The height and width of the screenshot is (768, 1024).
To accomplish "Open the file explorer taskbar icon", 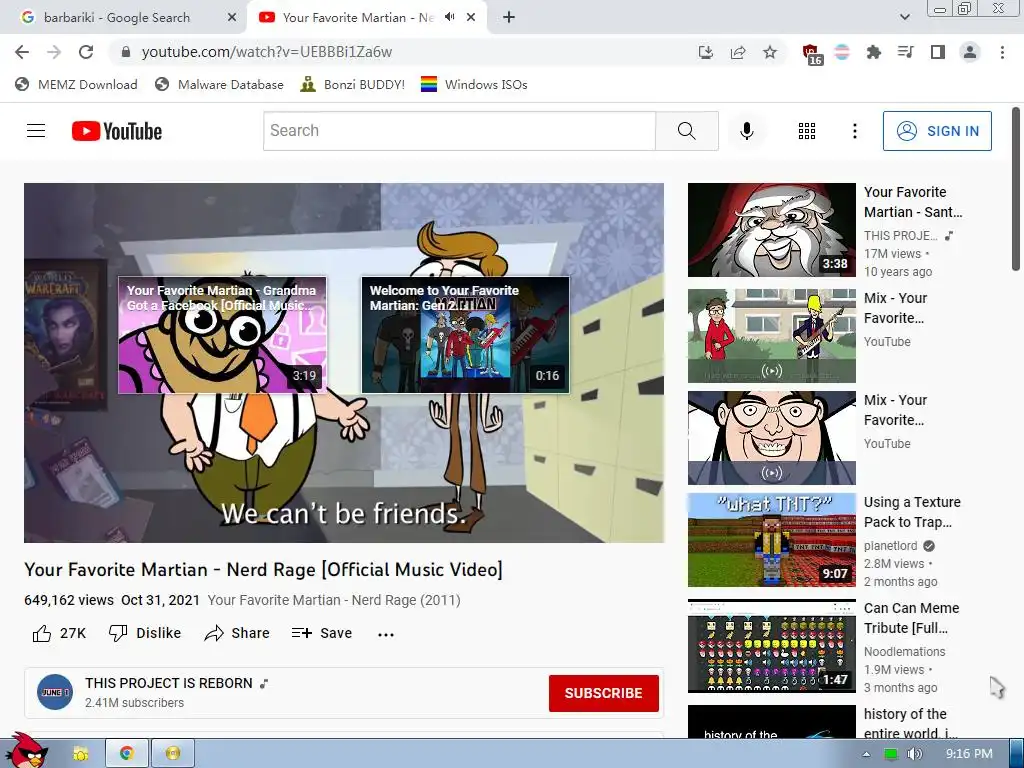I will point(81,754).
